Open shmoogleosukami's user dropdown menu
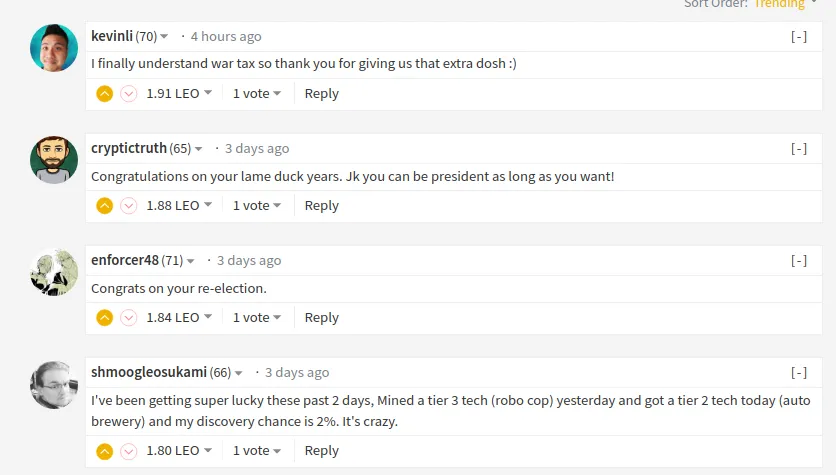This screenshot has height=475, width=836. tap(238, 373)
